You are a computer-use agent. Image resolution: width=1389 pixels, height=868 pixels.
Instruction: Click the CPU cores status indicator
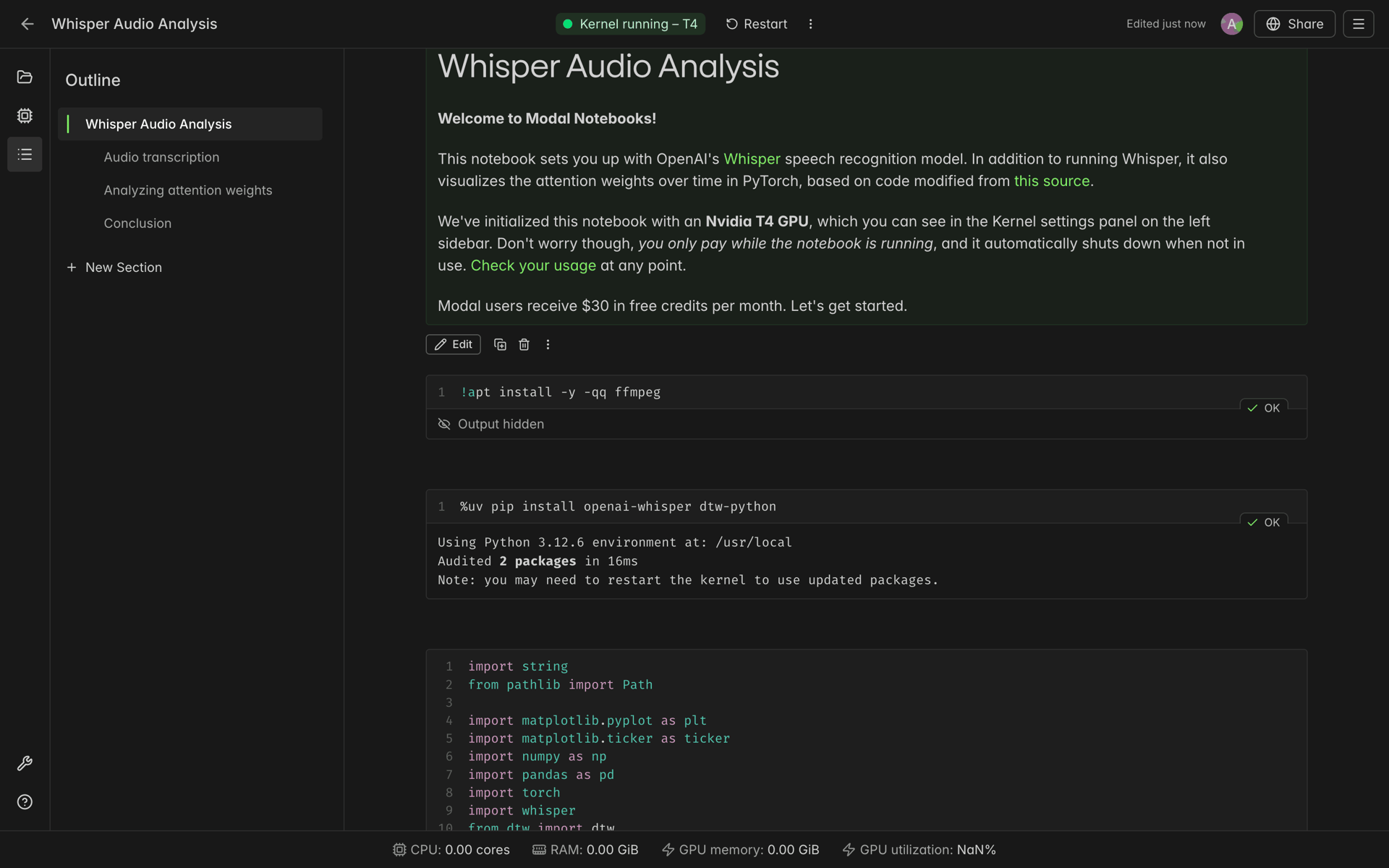click(451, 850)
